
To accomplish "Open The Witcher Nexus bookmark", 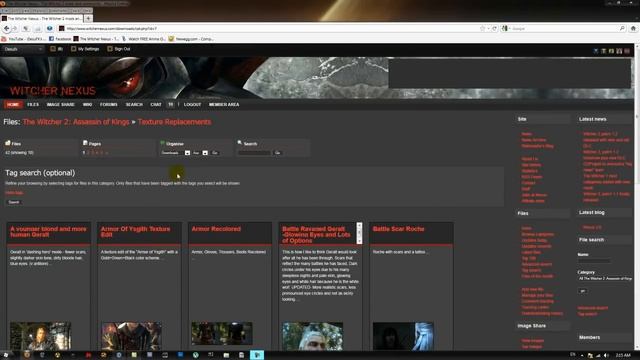I will coord(96,39).
